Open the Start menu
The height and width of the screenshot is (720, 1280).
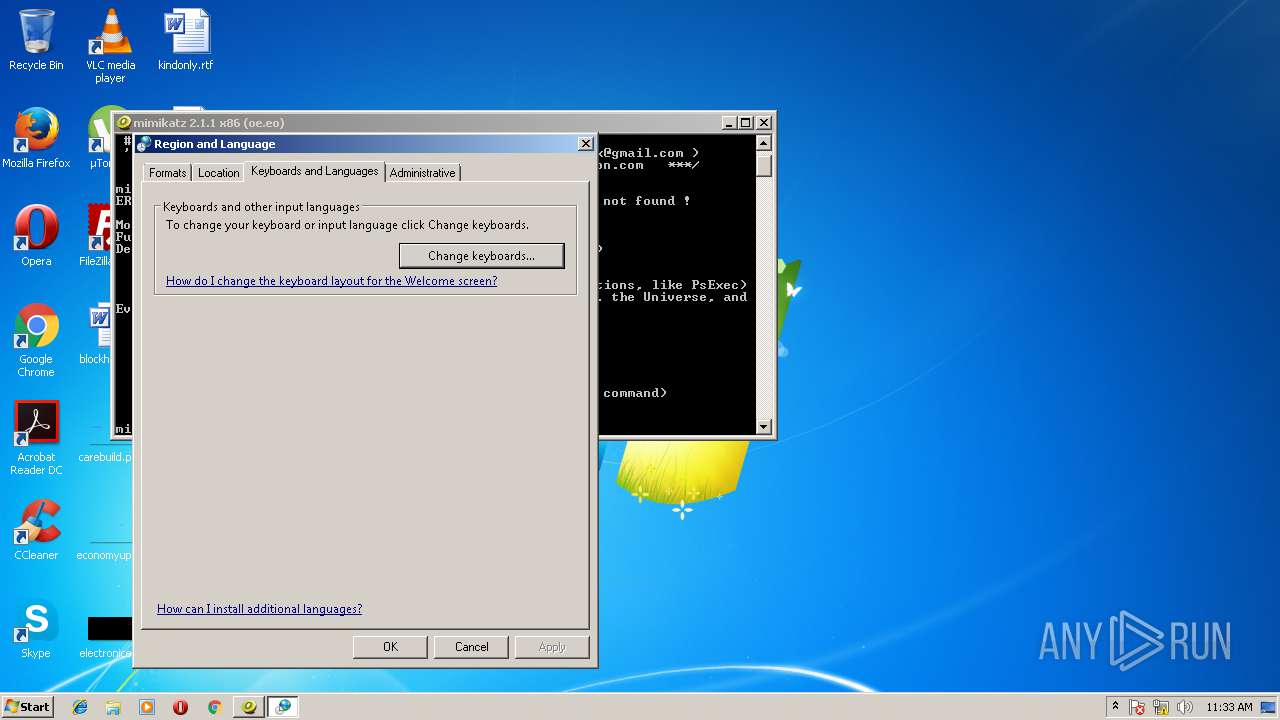[x=27, y=707]
